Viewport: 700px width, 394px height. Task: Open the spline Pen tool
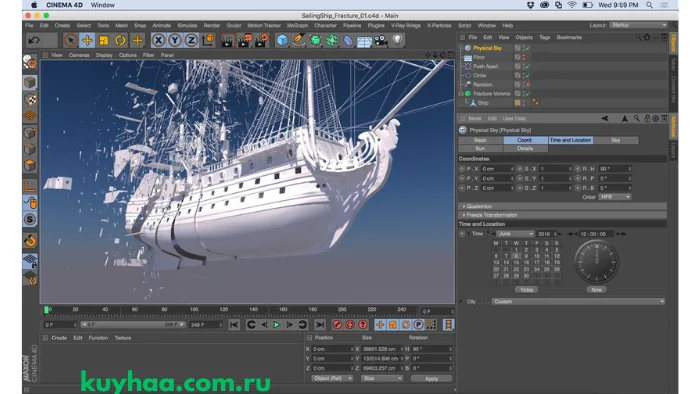click(299, 41)
